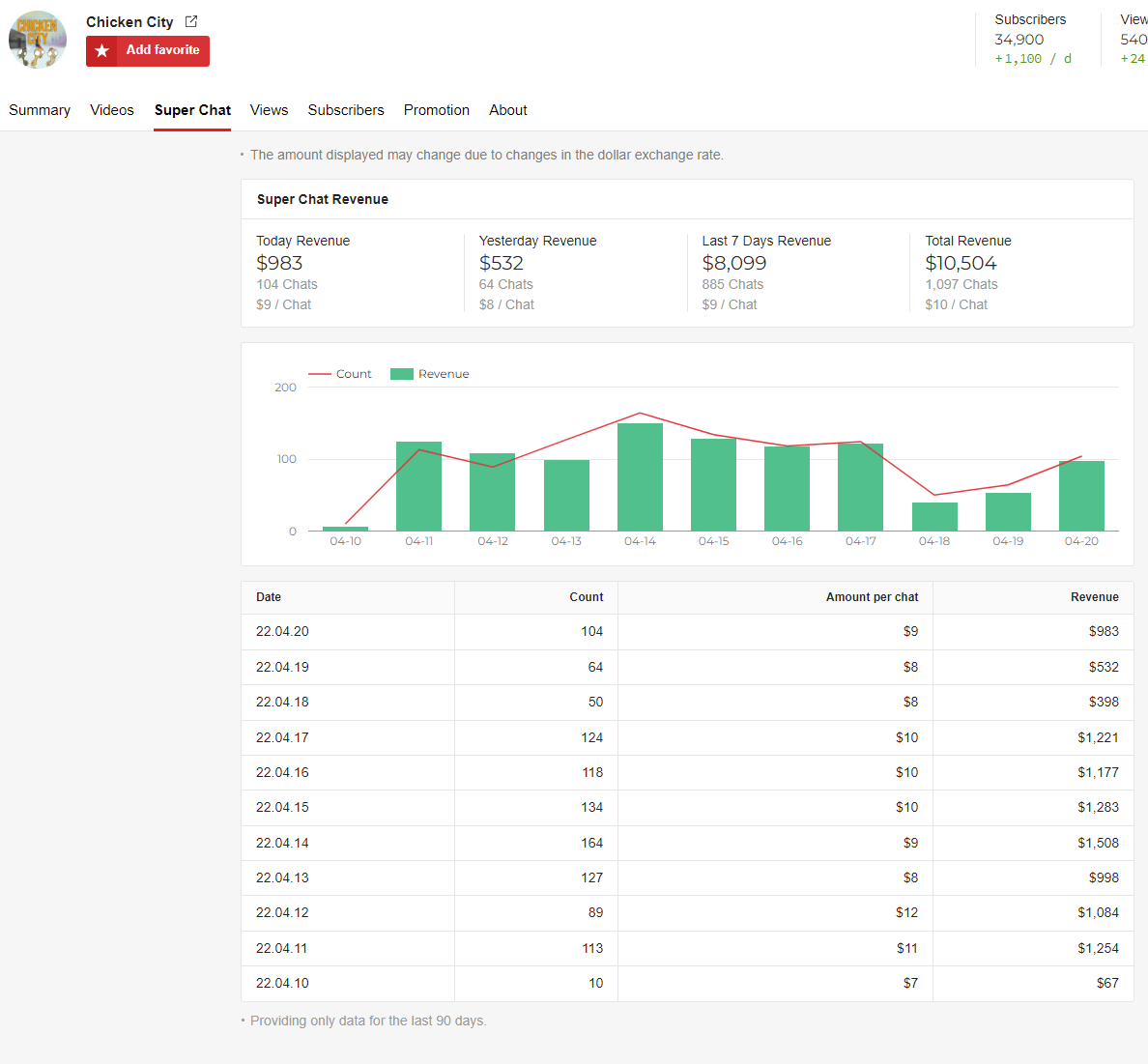Click the 04-16 revenue bar
The image size is (1148, 1064).
(787, 488)
